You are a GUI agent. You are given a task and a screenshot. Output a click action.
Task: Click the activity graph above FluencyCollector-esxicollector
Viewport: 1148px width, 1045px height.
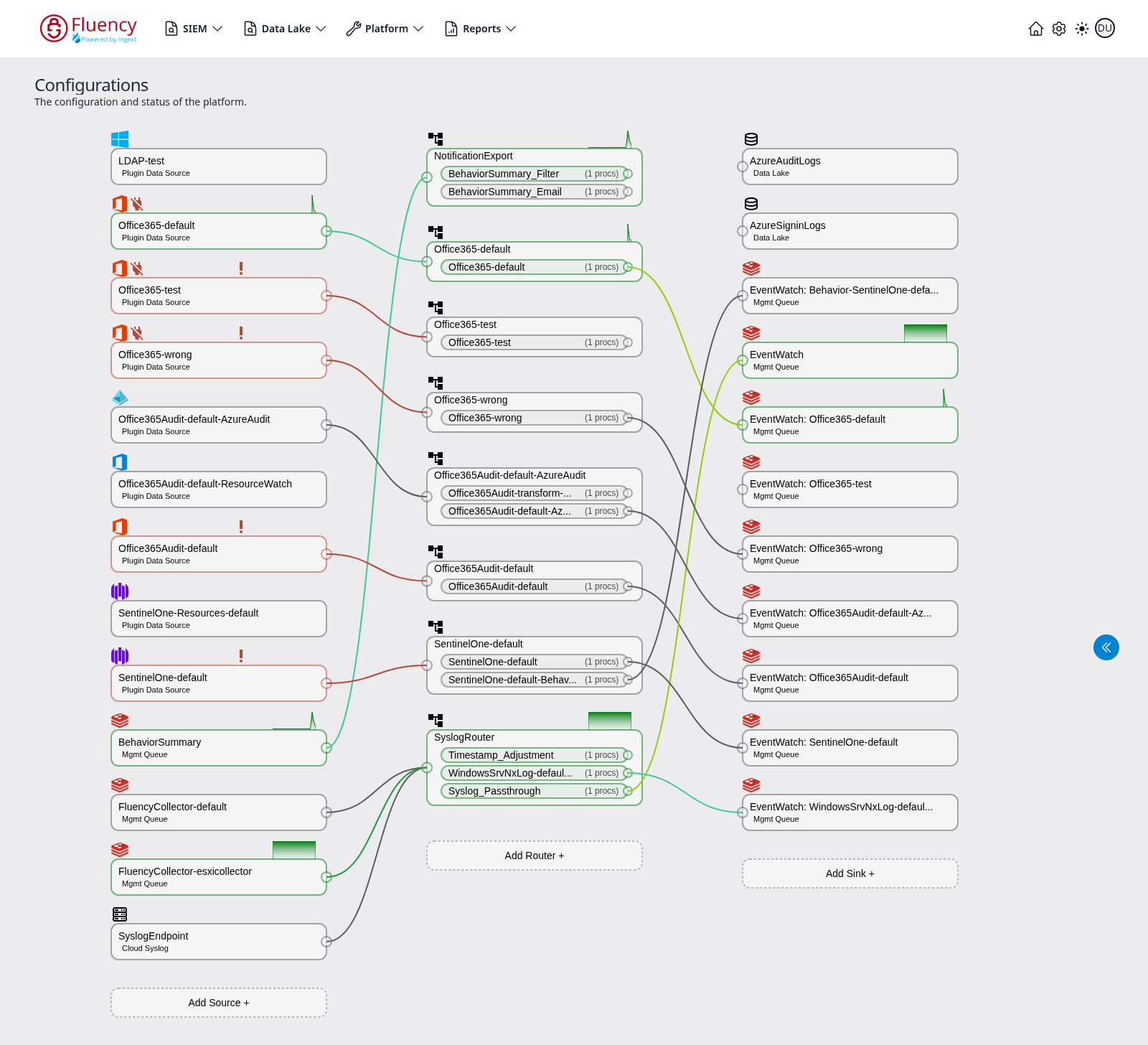click(x=294, y=850)
